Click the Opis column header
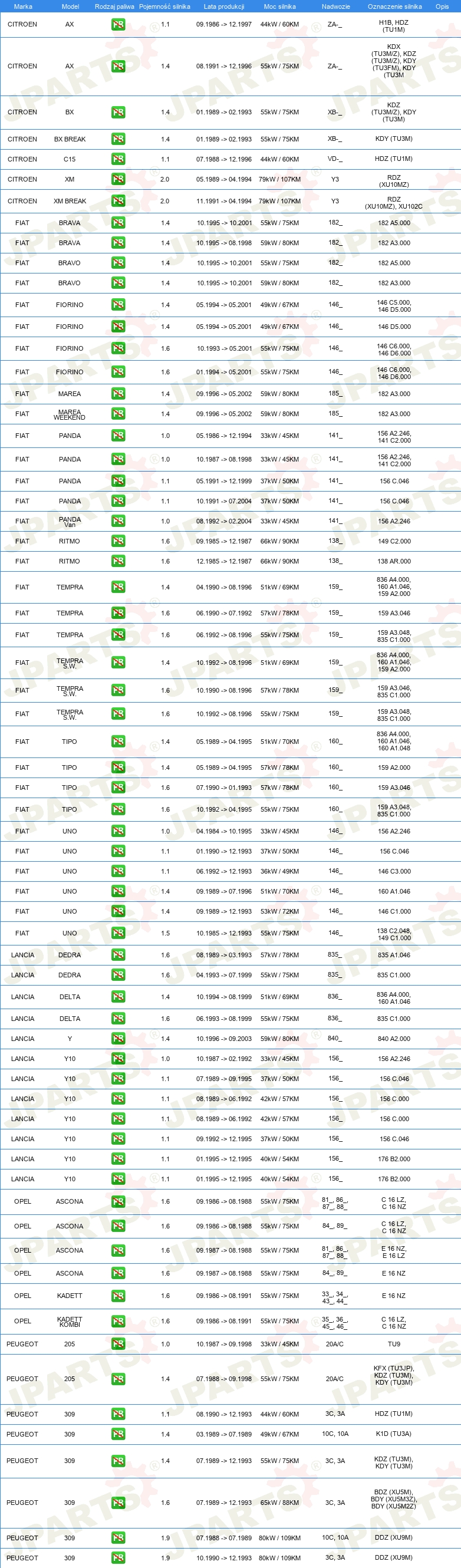Screen dimensions: 461x1568 442,6
